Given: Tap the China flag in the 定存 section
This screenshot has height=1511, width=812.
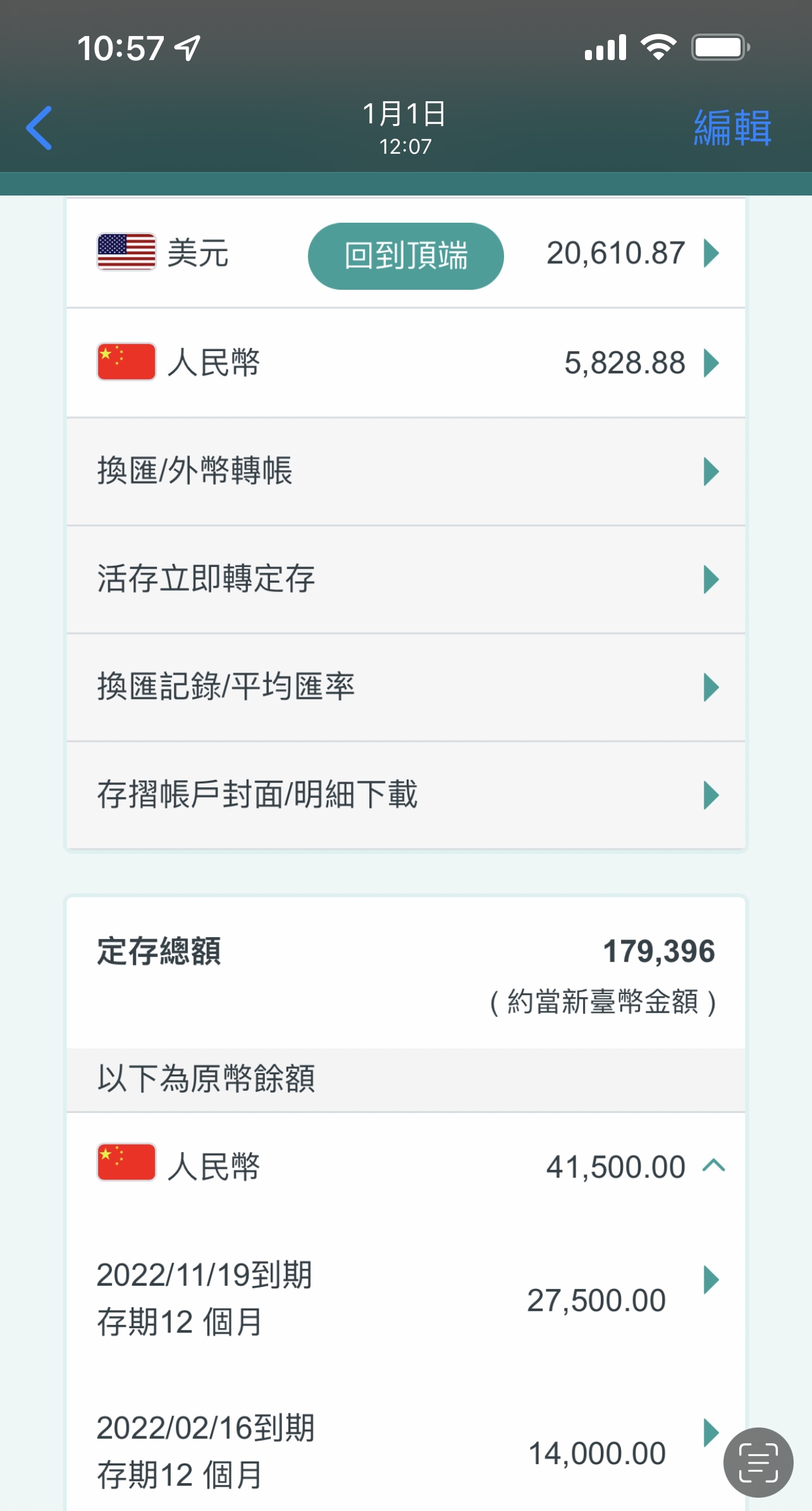Looking at the screenshot, I should [x=126, y=1162].
